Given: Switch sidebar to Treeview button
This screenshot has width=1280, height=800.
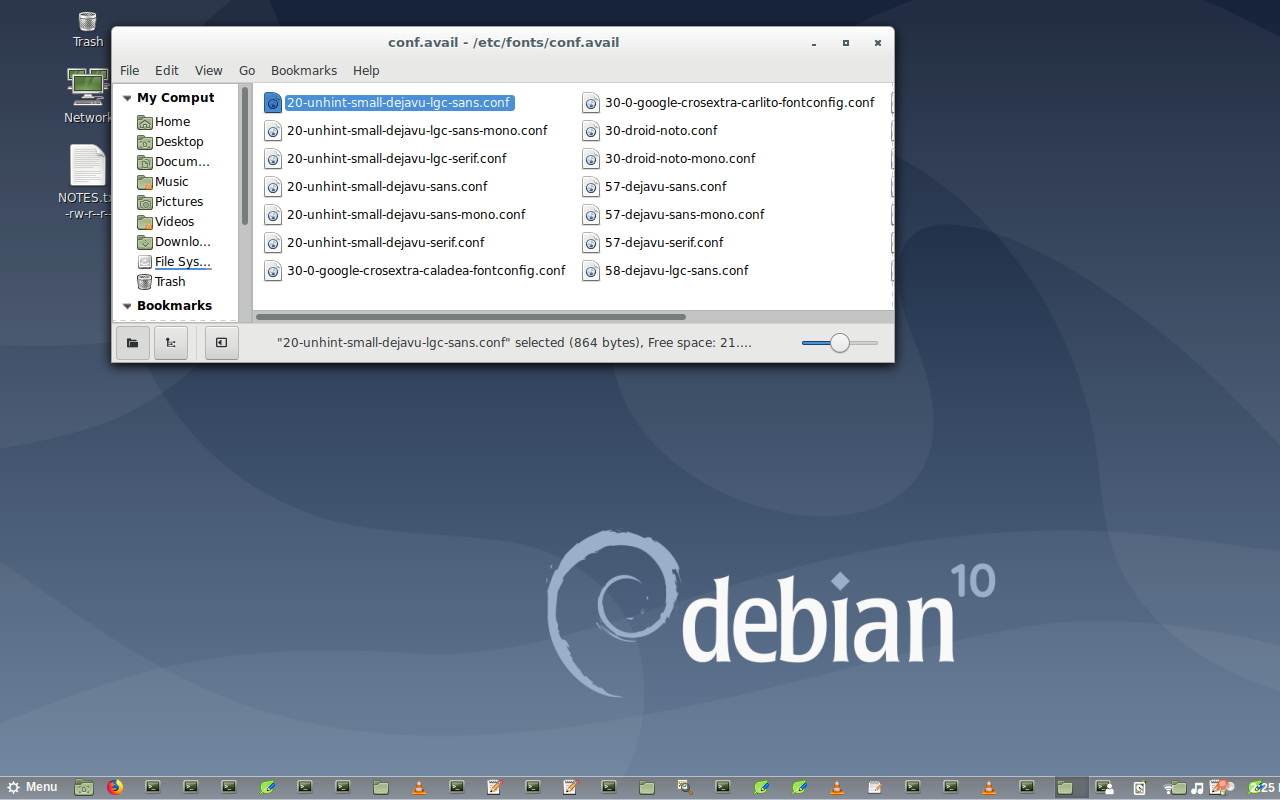Looking at the screenshot, I should click(170, 343).
